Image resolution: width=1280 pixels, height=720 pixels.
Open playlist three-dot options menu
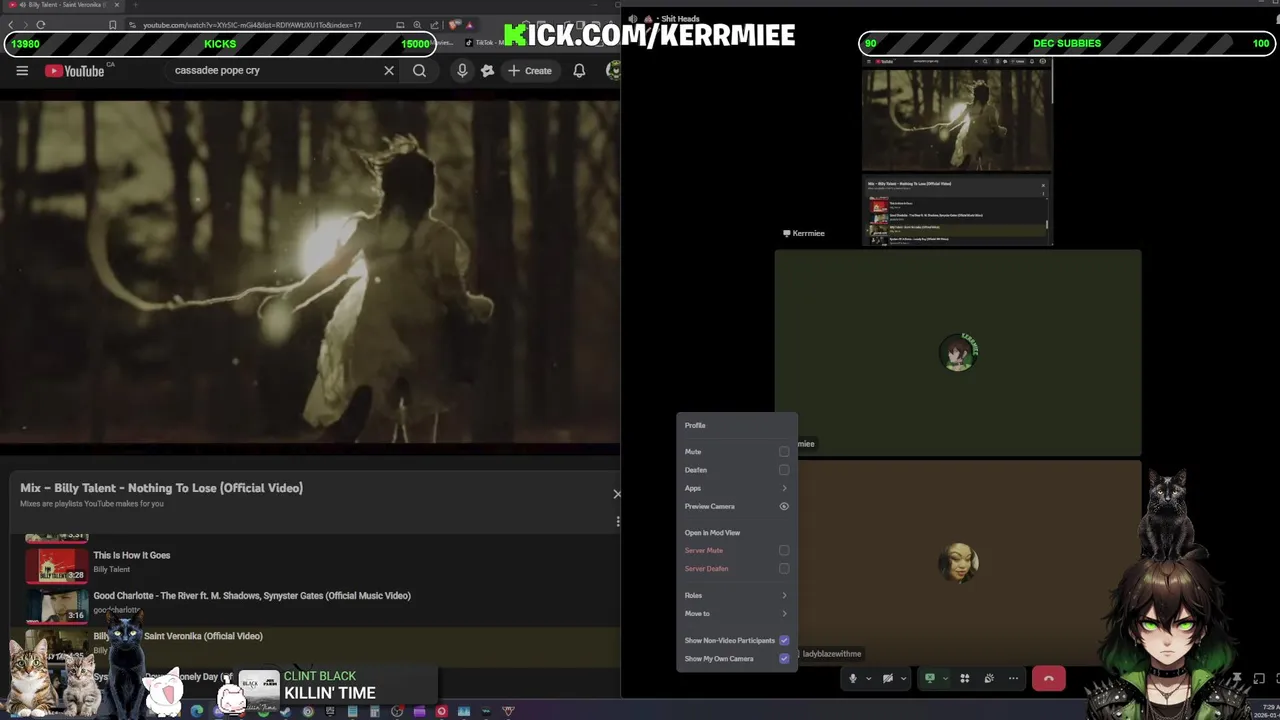pos(617,521)
